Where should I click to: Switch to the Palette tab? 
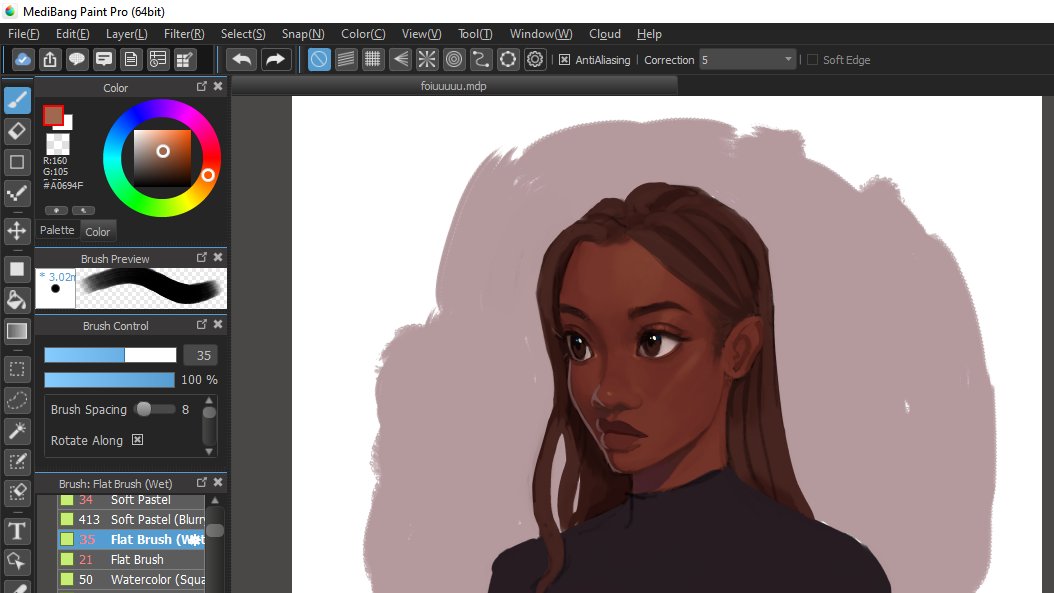click(57, 230)
